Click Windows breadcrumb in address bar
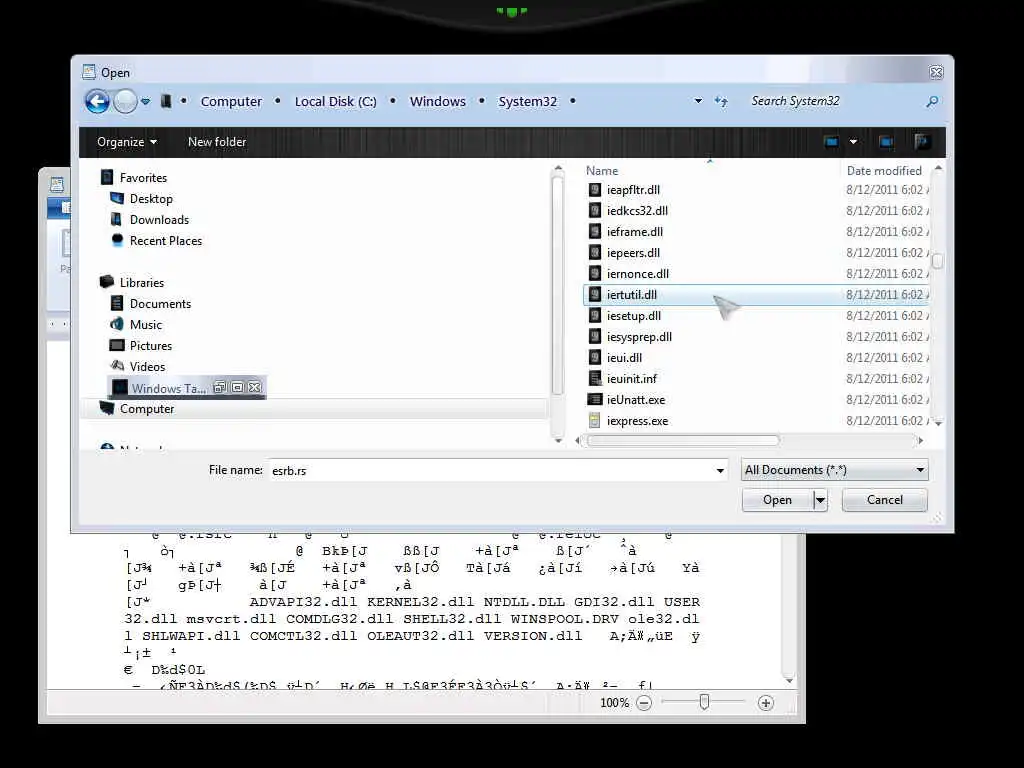This screenshot has width=1024, height=768. tap(438, 101)
